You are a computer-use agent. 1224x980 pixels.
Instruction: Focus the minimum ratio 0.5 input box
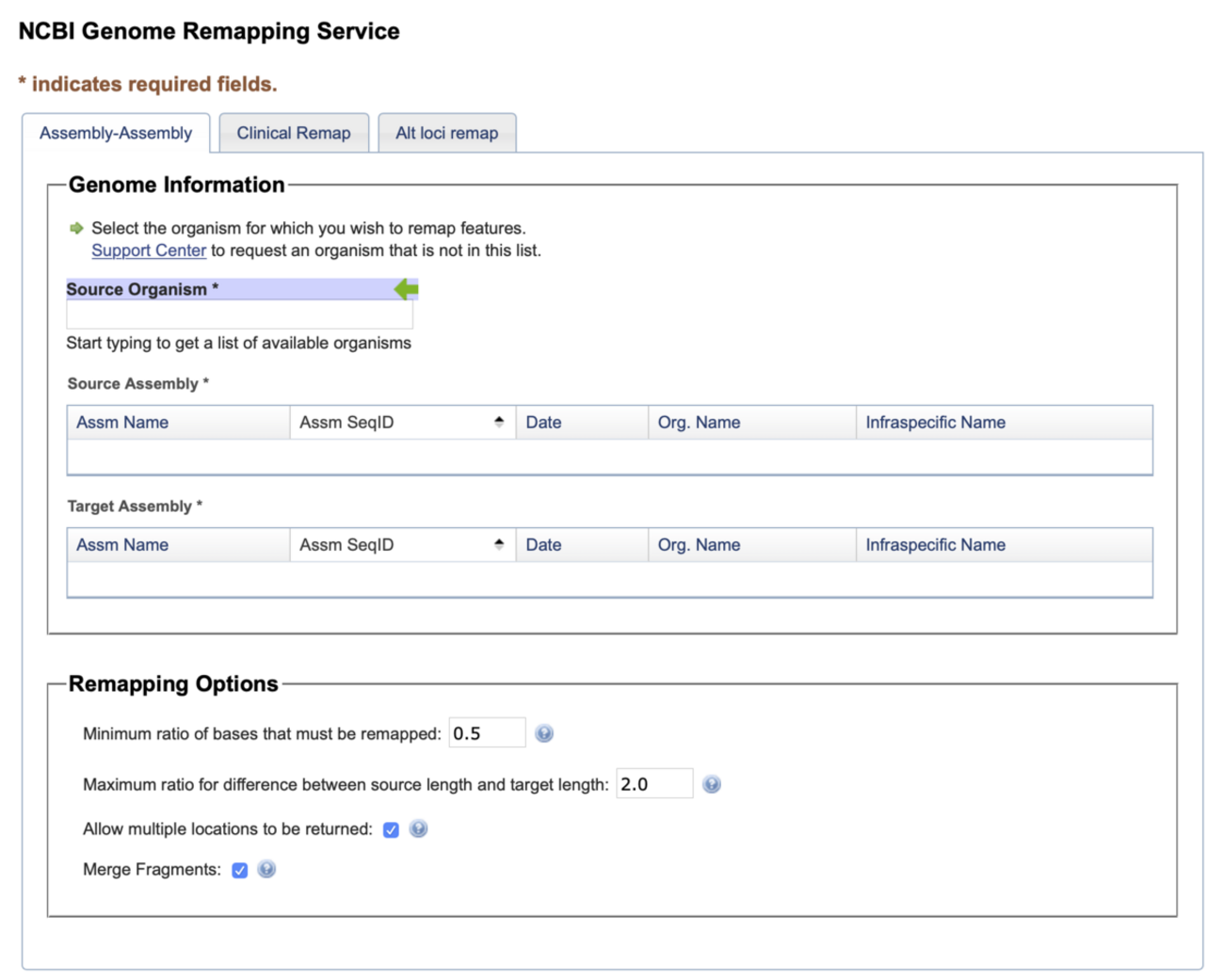[486, 733]
